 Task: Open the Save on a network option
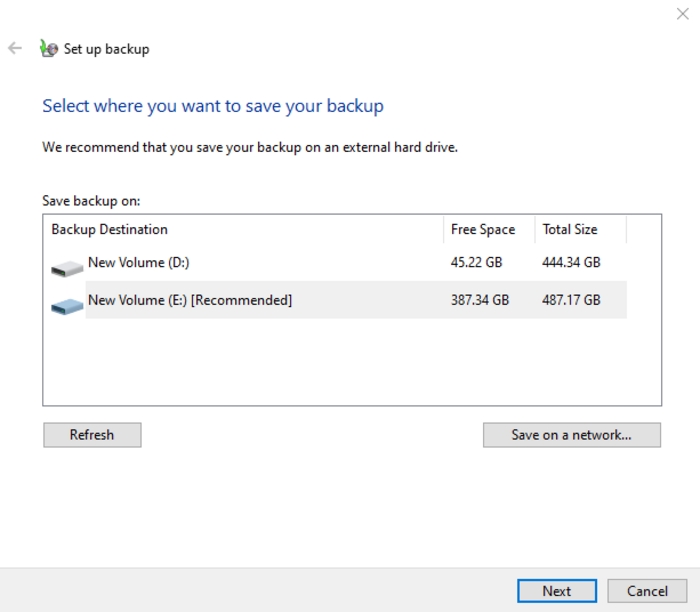click(571, 435)
